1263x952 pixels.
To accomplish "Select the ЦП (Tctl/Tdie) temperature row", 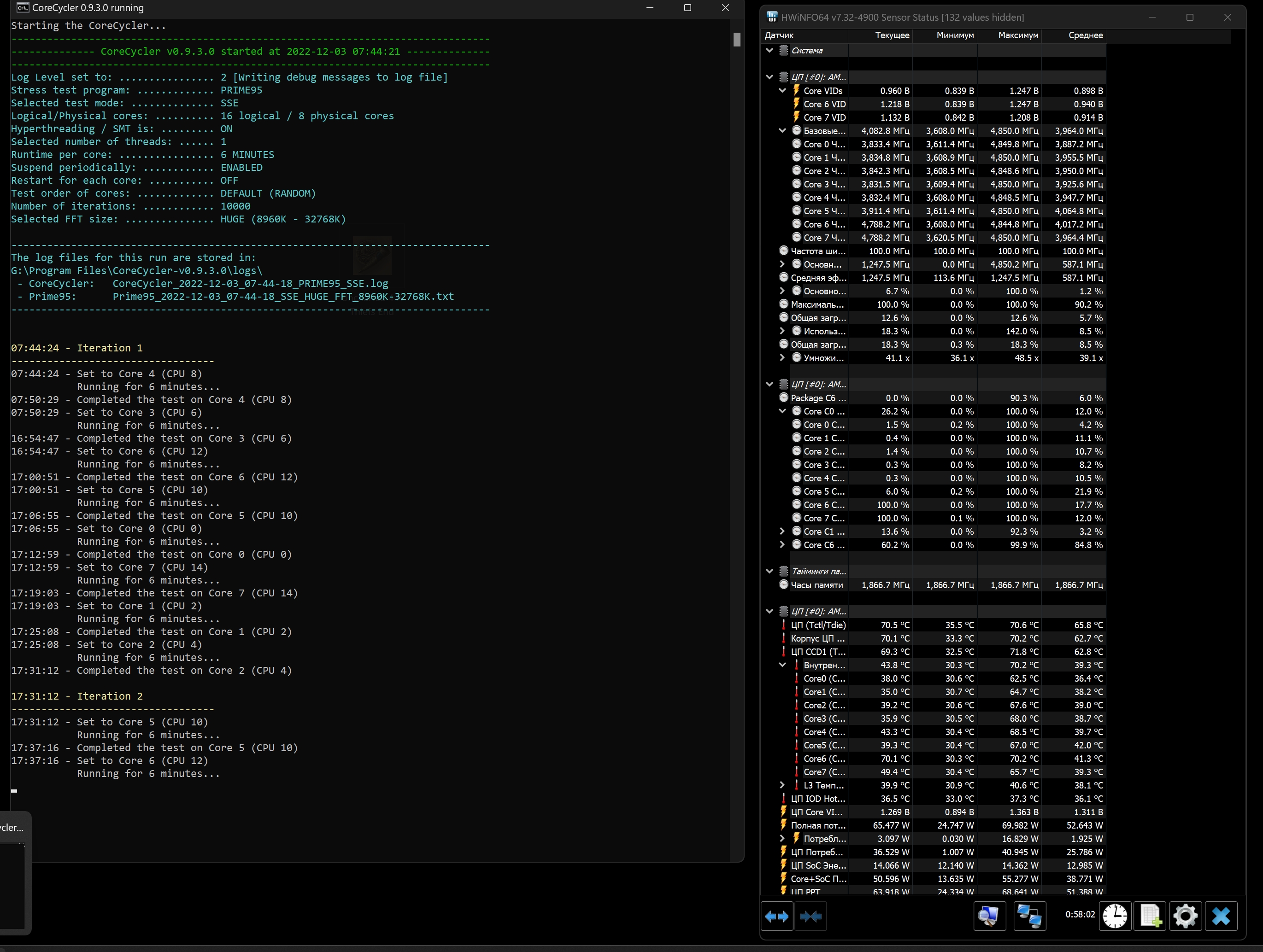I will pos(817,625).
